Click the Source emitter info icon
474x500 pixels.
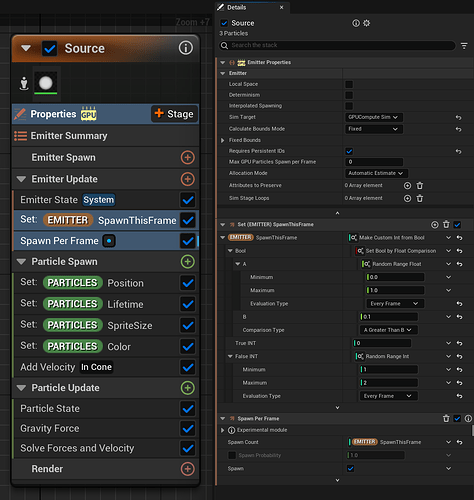coord(185,48)
